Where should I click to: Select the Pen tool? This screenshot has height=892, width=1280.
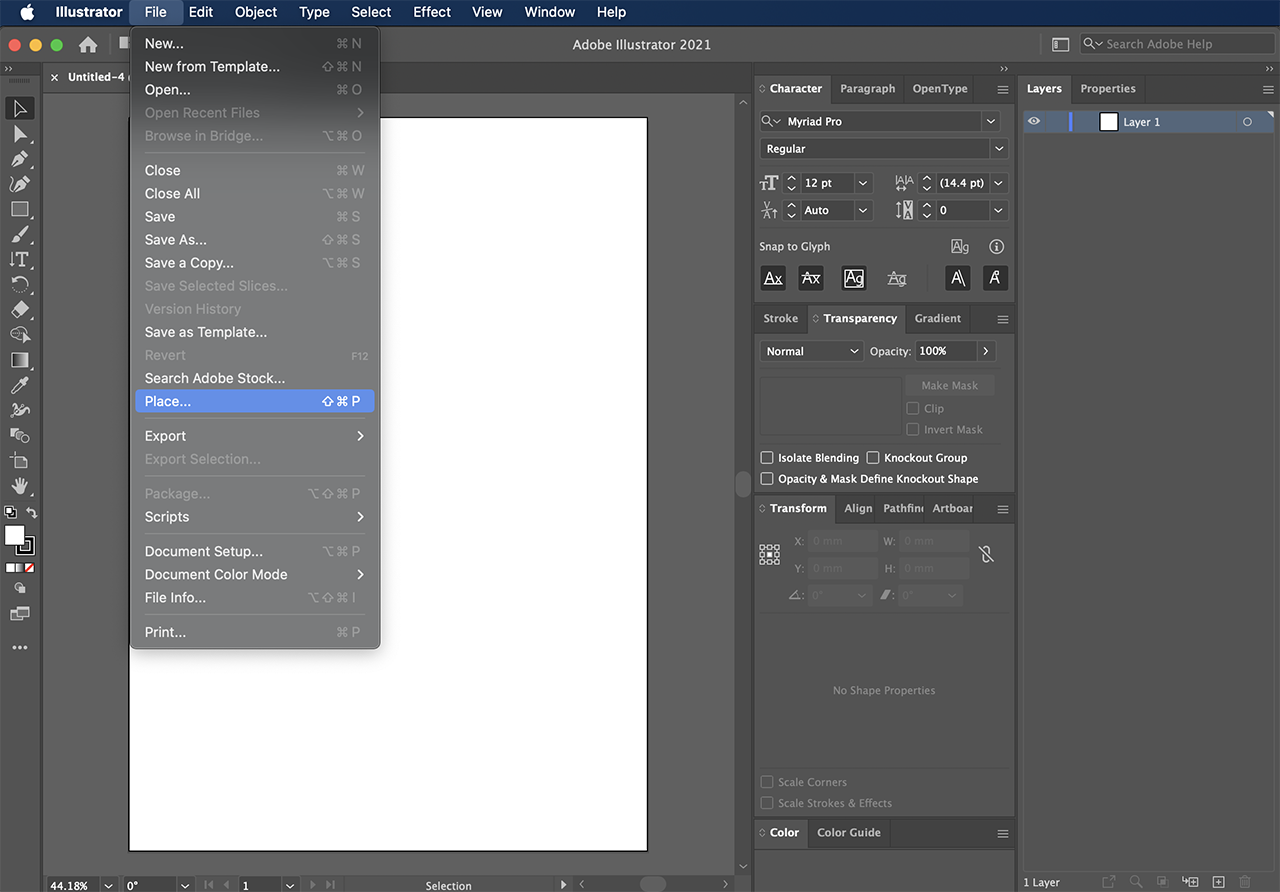point(20,159)
